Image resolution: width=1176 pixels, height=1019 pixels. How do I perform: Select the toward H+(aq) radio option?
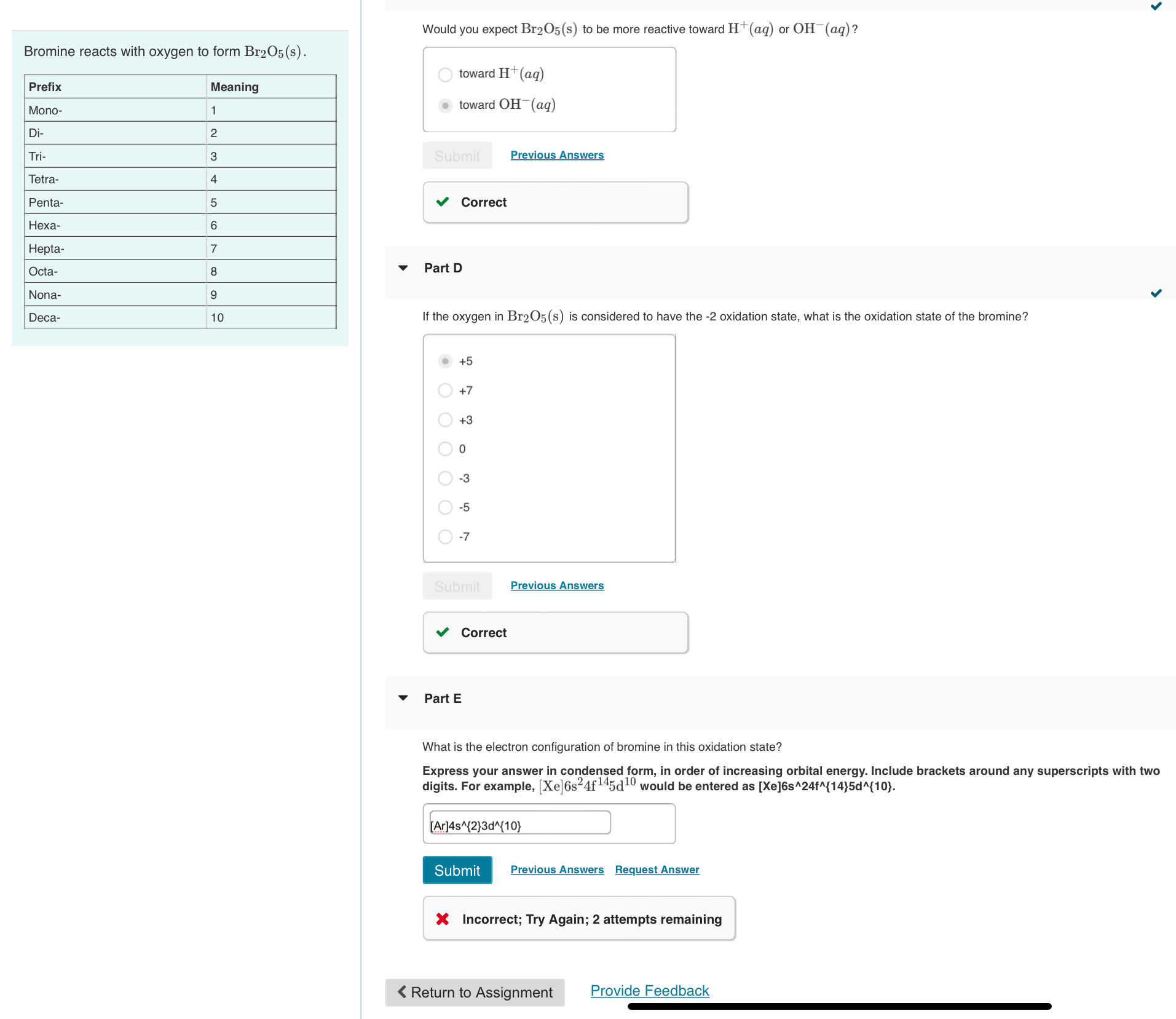click(x=445, y=74)
